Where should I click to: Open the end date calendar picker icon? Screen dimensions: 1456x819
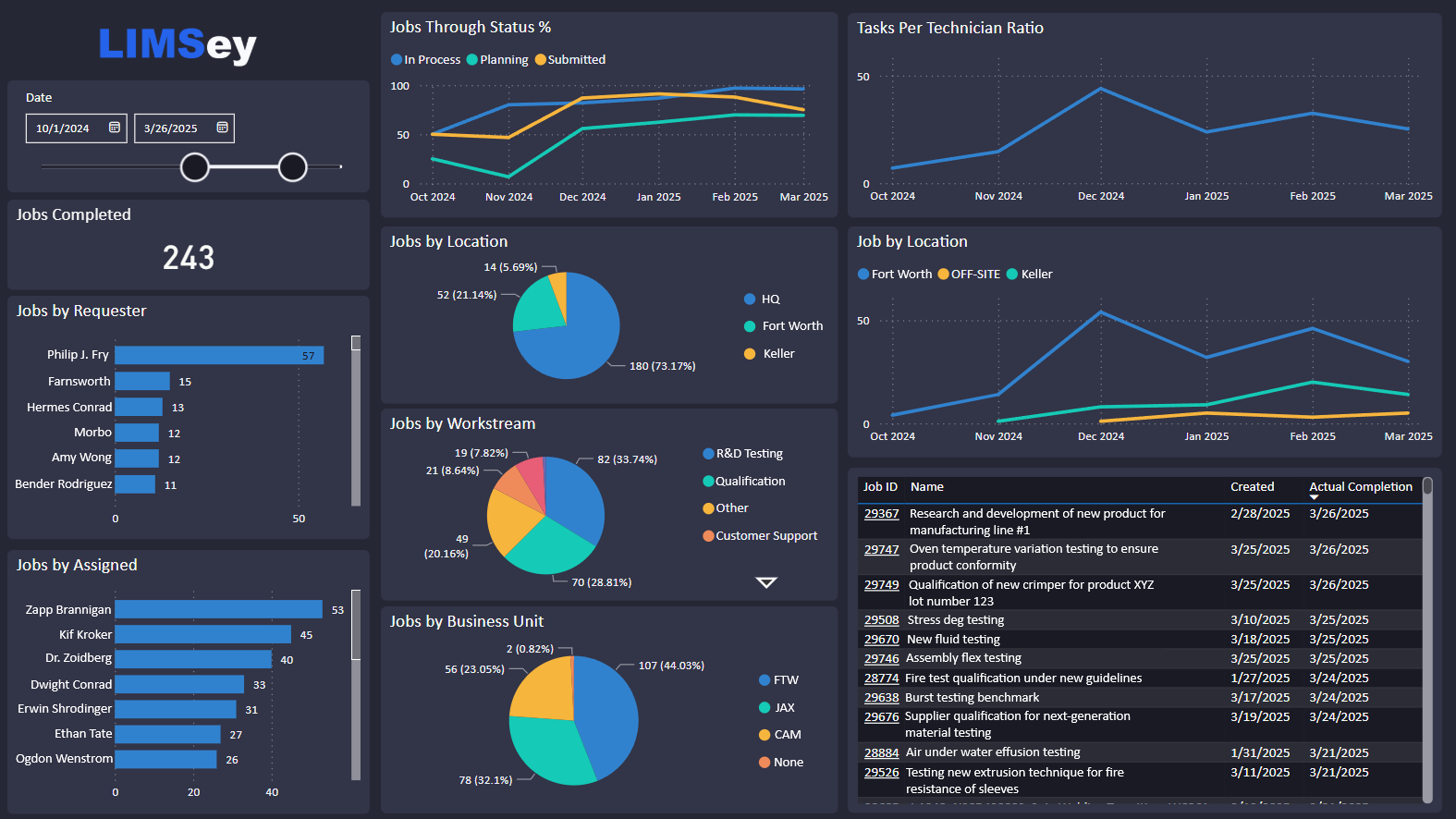pos(222,128)
